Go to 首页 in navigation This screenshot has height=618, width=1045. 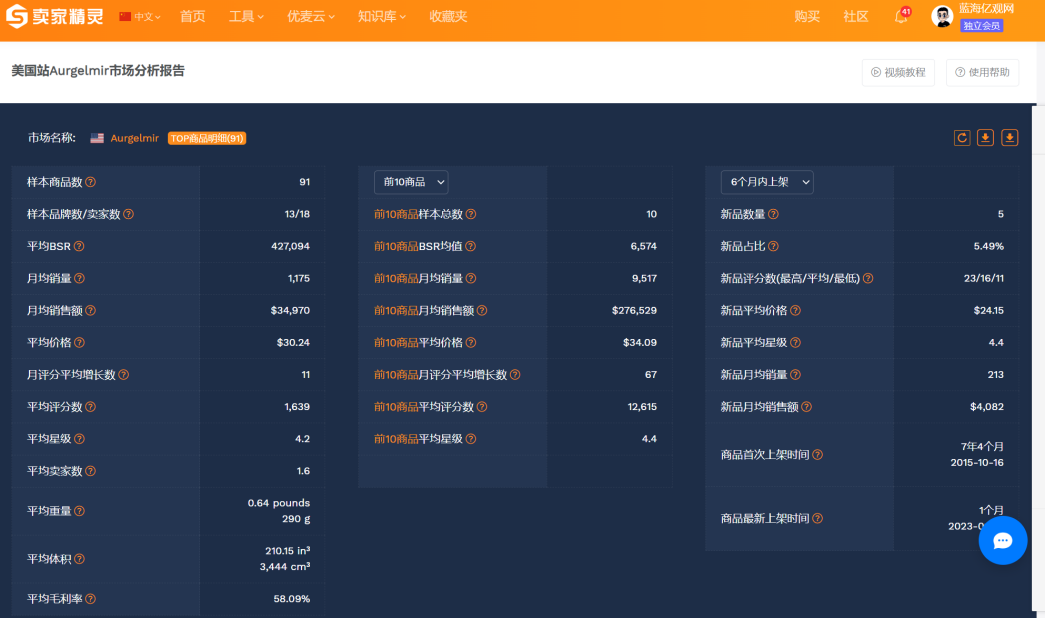click(192, 17)
